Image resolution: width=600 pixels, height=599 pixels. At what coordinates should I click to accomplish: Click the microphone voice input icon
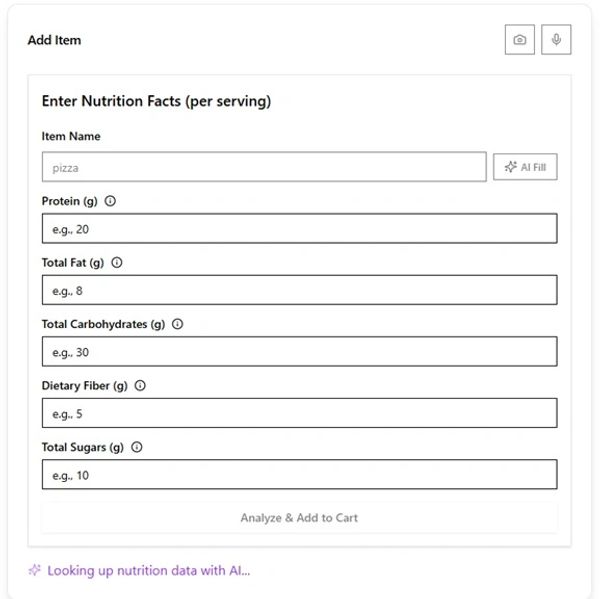(x=556, y=40)
